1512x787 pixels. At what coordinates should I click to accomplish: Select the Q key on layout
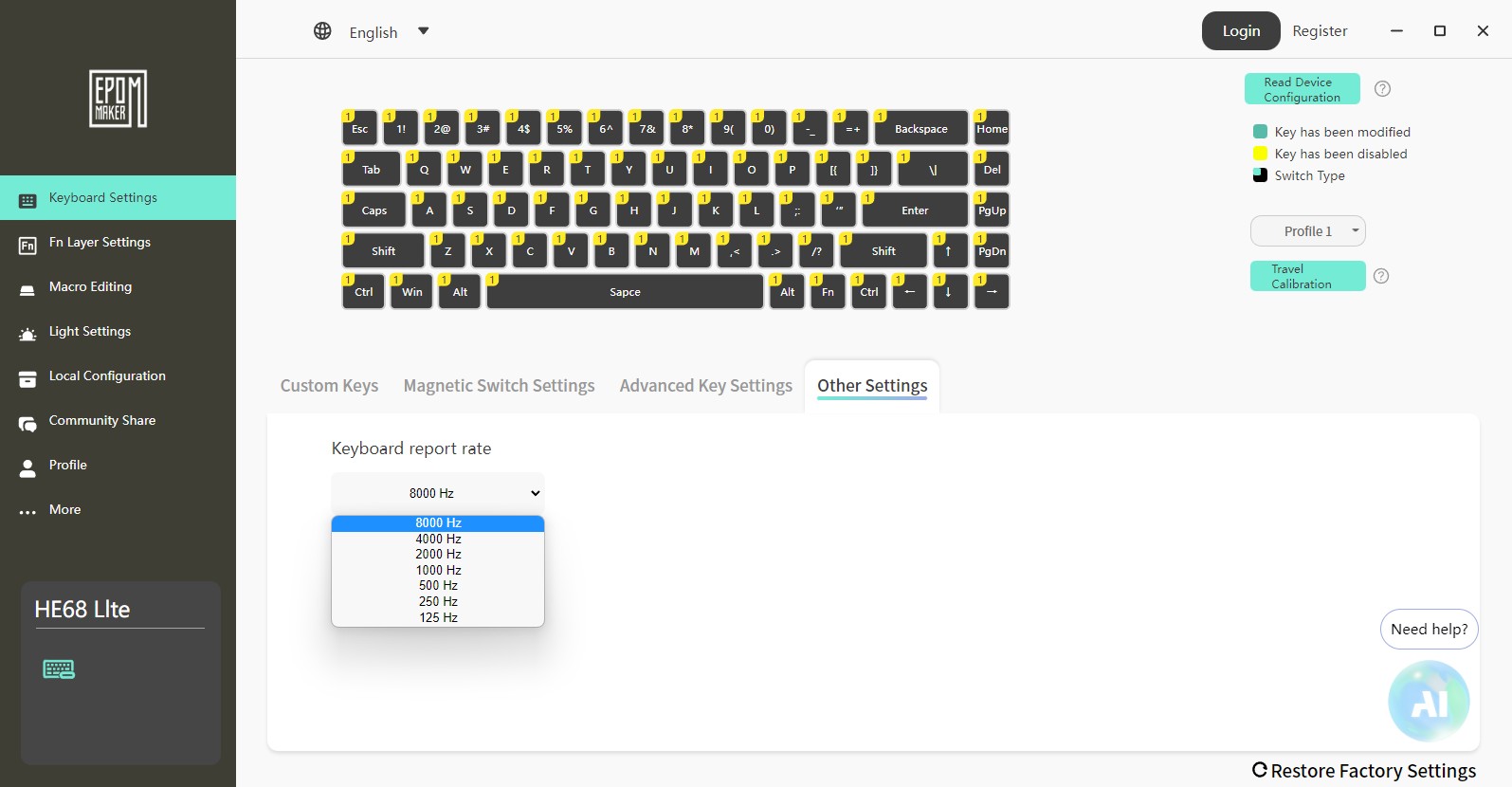pyautogui.click(x=424, y=170)
